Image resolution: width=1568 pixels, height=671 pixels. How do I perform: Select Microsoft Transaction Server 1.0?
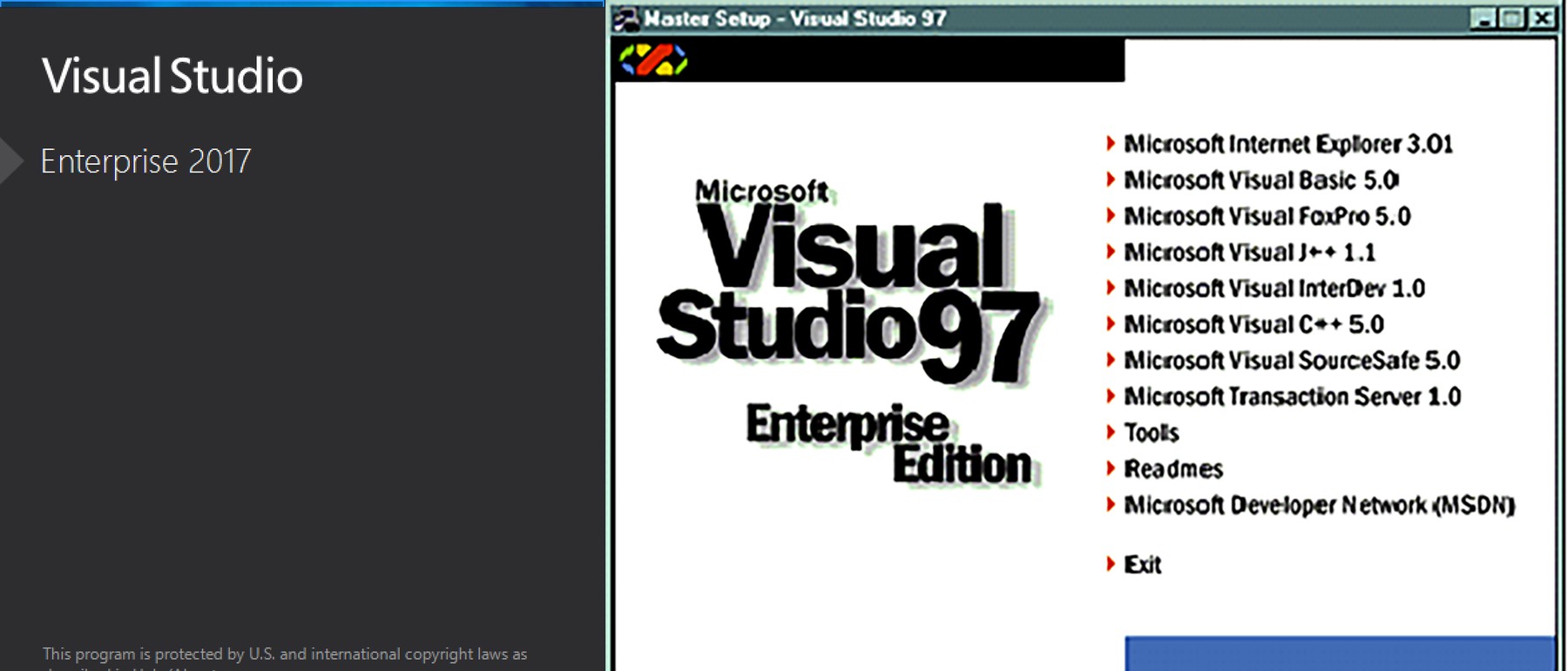[1292, 397]
